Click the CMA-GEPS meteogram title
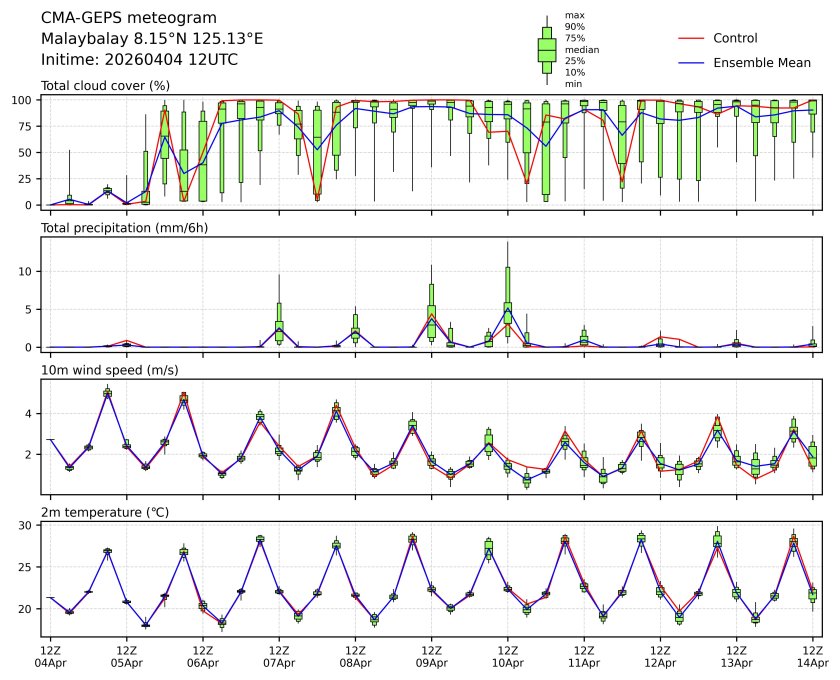This screenshot has height=680, width=840. click(115, 18)
